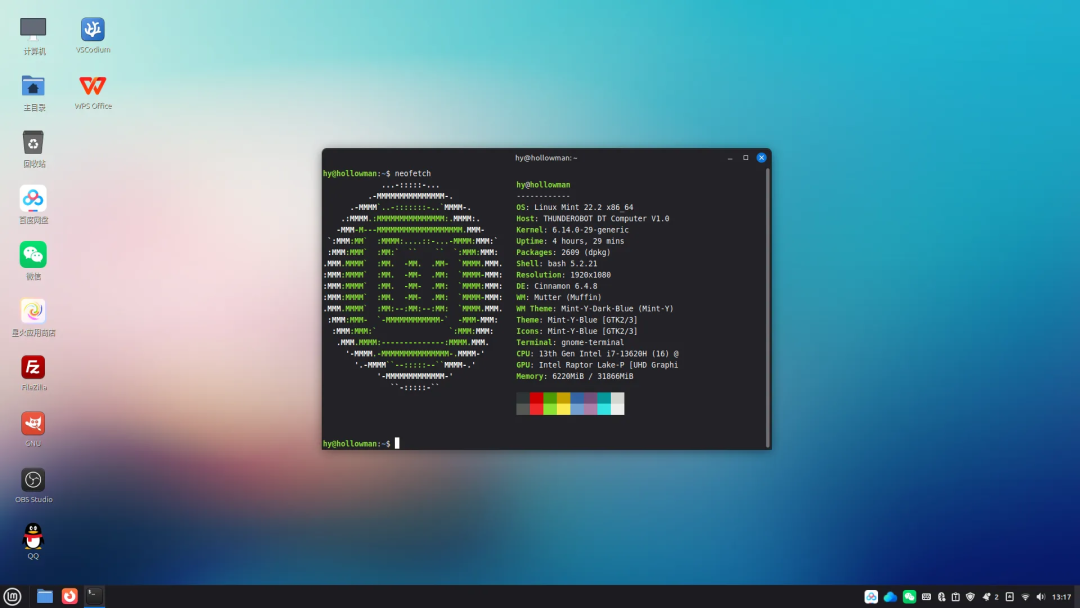
Task: Click the tray icon left of Wi-Fi
Action: coord(1010,597)
